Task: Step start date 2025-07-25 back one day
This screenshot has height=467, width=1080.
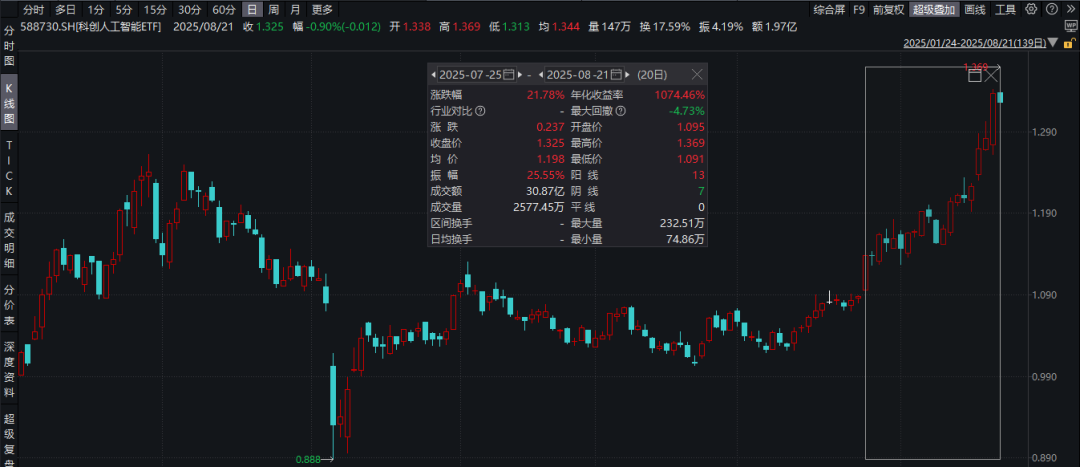Action: pos(433,75)
